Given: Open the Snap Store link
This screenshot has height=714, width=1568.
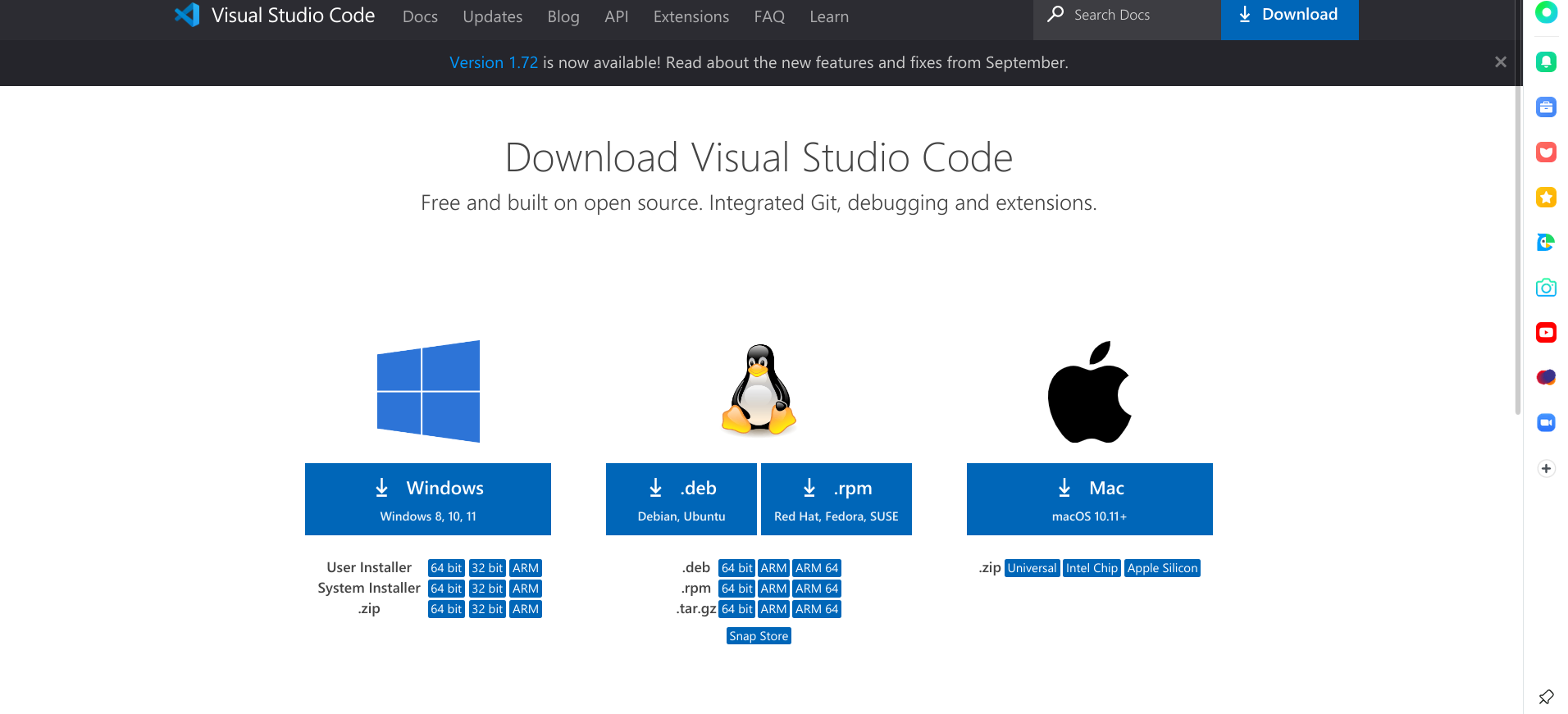Looking at the screenshot, I should click(x=759, y=636).
